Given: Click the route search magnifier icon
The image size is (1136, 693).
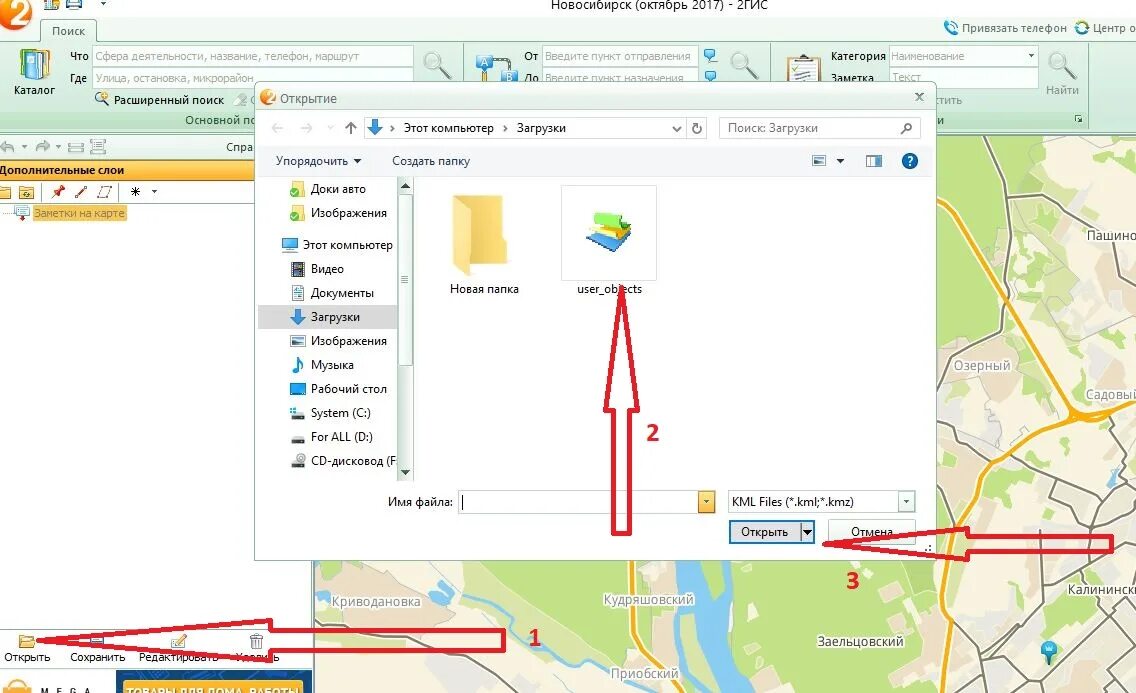Looking at the screenshot, I should click(x=744, y=65).
